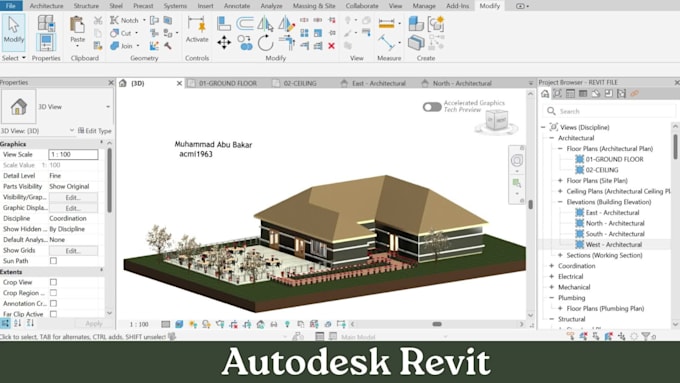Viewport: 680px width, 383px height.
Task: Enable the Crop View checkbox
Action: coord(53,282)
